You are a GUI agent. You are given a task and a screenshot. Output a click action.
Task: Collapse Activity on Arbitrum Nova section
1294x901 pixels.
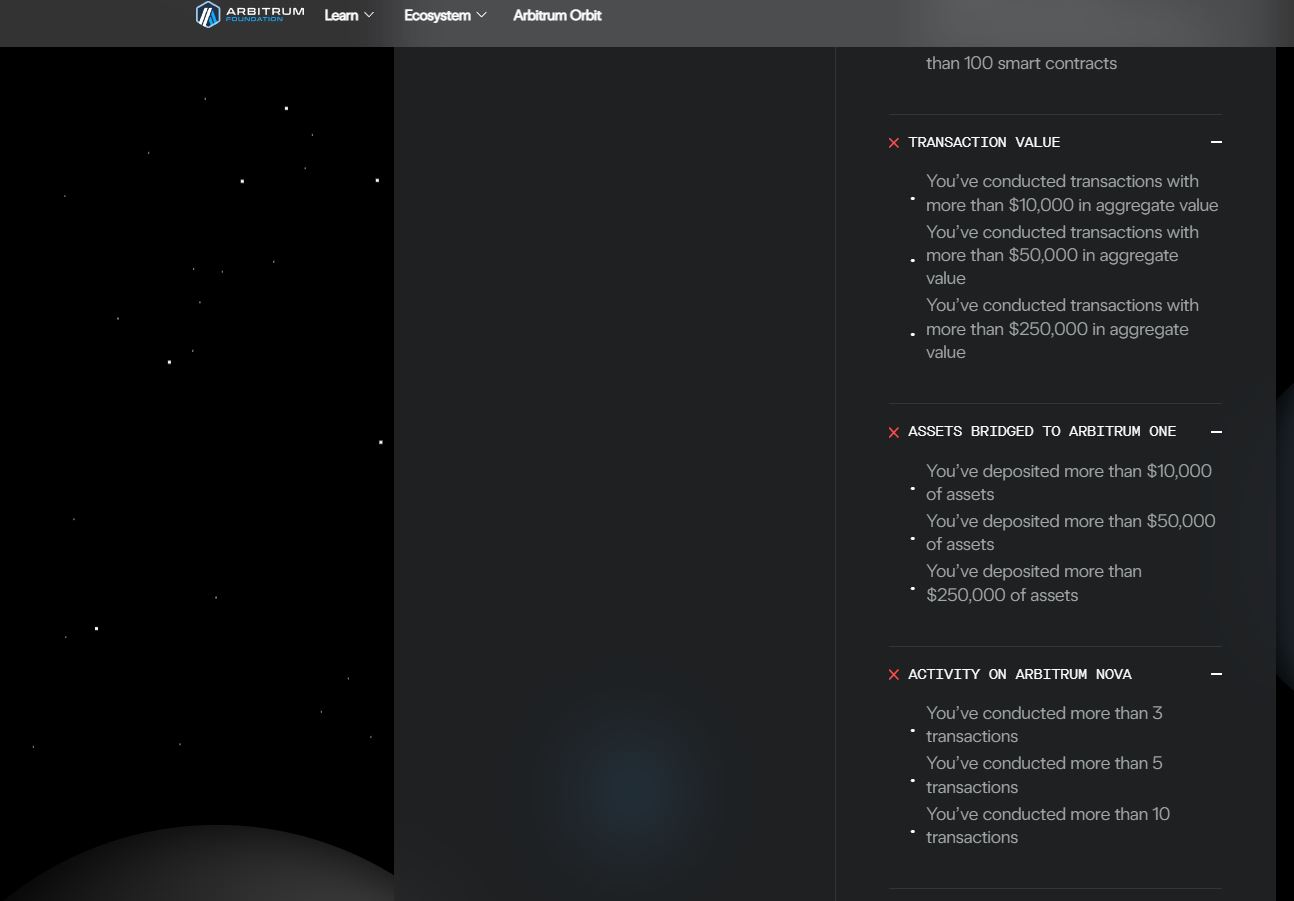(x=1216, y=674)
